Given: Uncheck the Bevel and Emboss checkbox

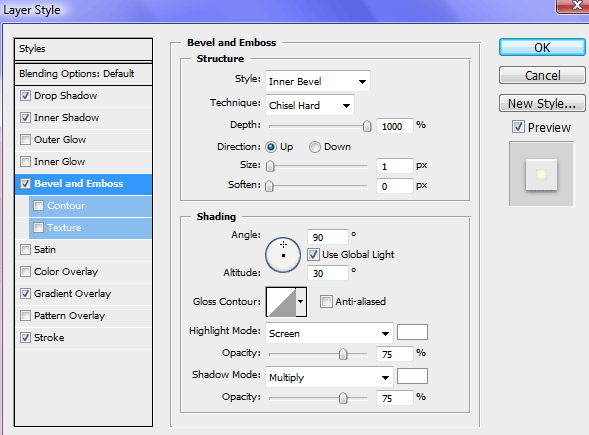Looking at the screenshot, I should click(25, 184).
